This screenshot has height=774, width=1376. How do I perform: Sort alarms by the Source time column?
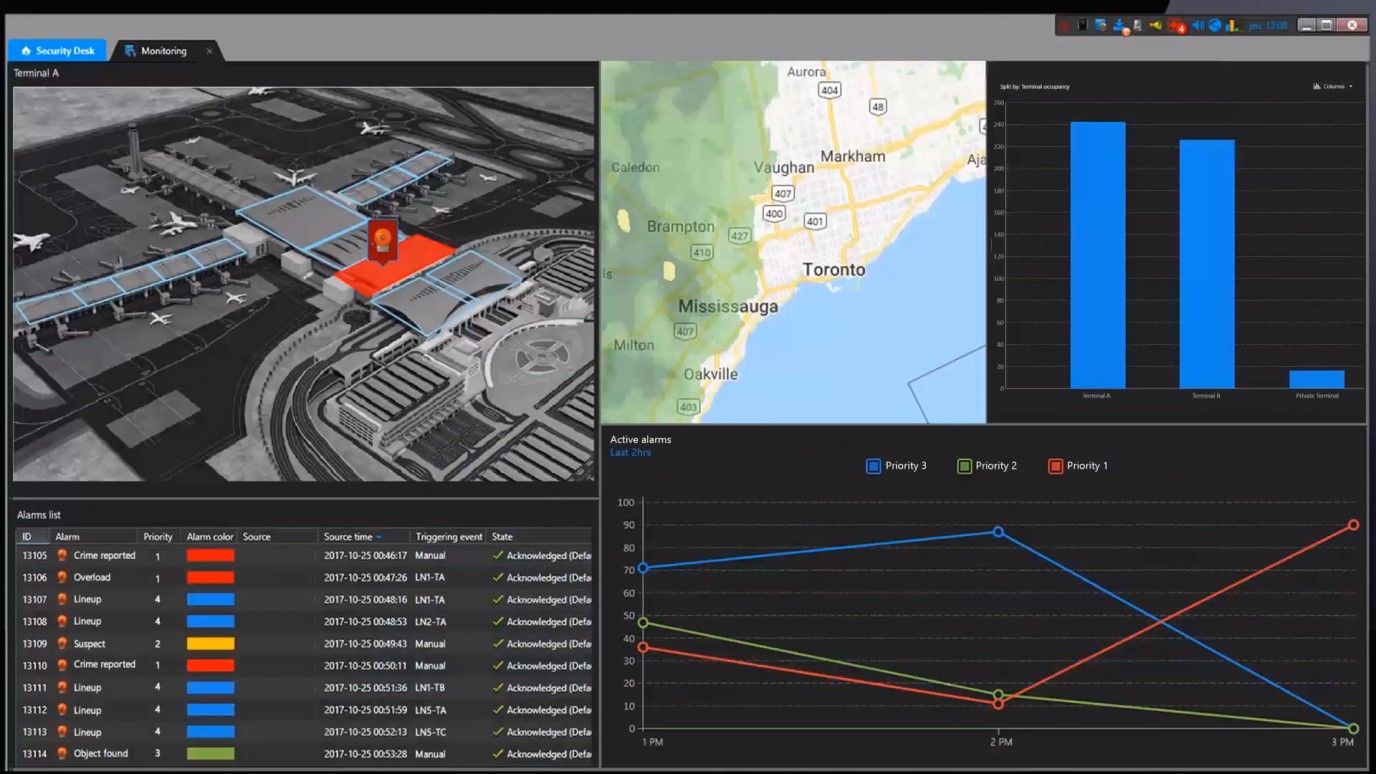tap(348, 537)
